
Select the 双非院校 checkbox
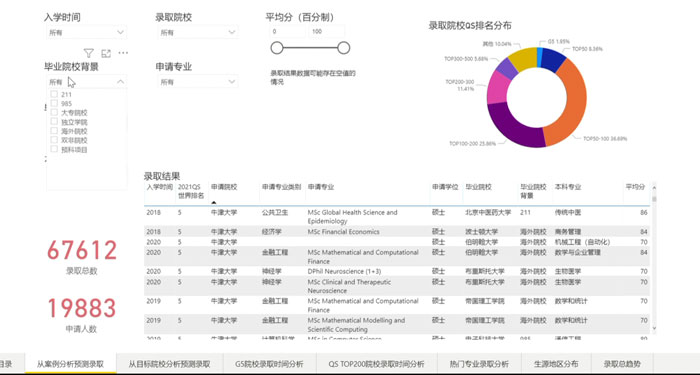54,140
